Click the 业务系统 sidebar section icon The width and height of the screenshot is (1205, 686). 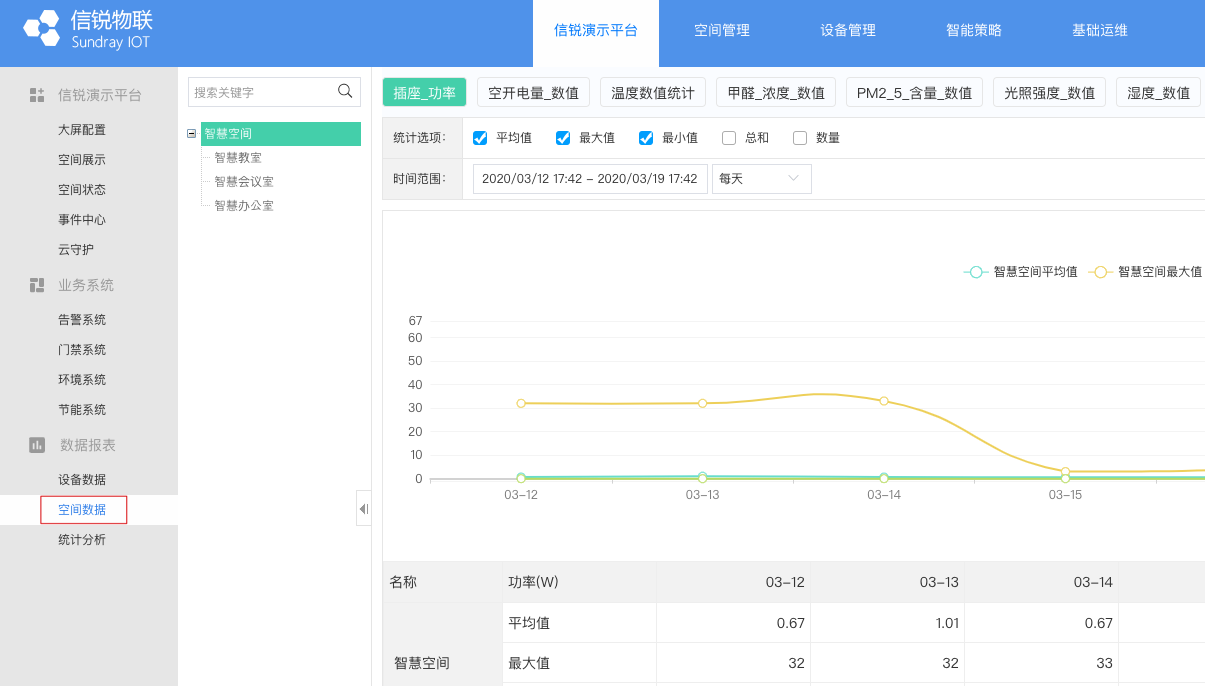37,285
